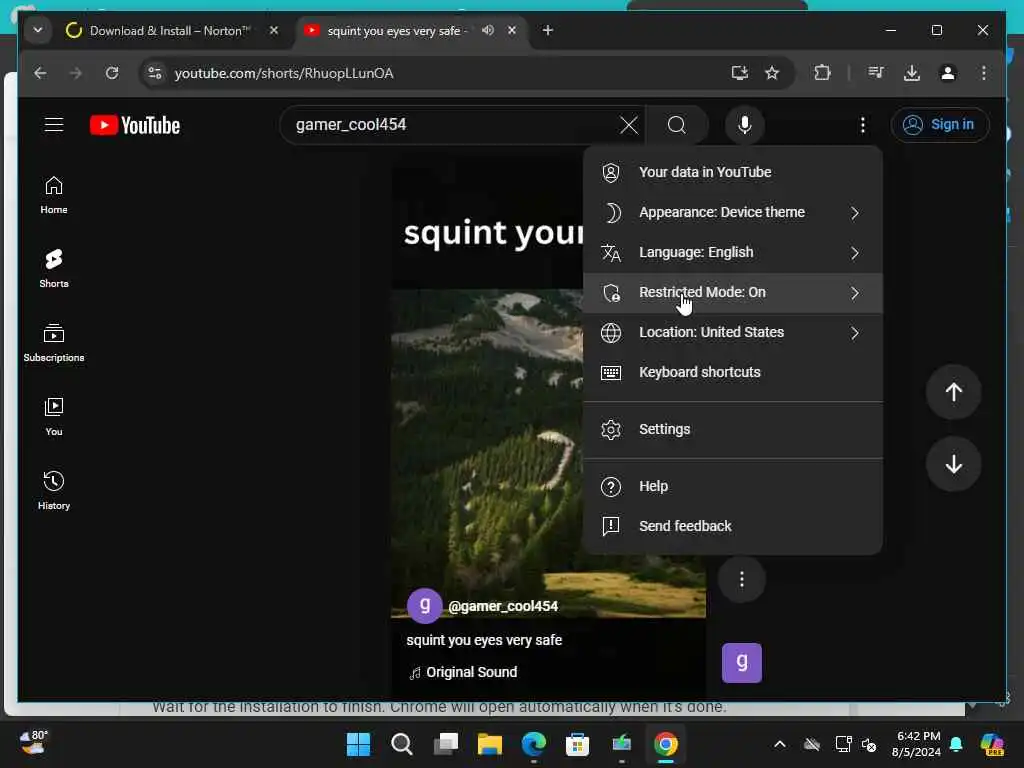Screen dimensions: 1024x768
Task: Open Chrome three-dot menu
Action: (x=984, y=73)
